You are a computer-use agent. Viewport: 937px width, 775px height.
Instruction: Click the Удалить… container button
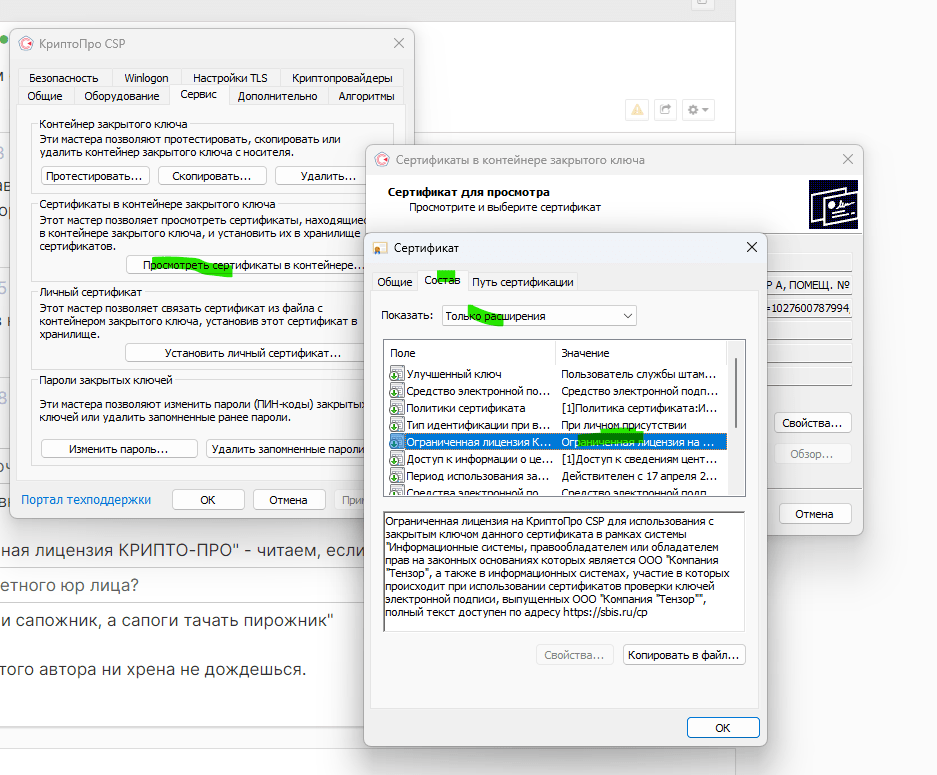click(321, 176)
